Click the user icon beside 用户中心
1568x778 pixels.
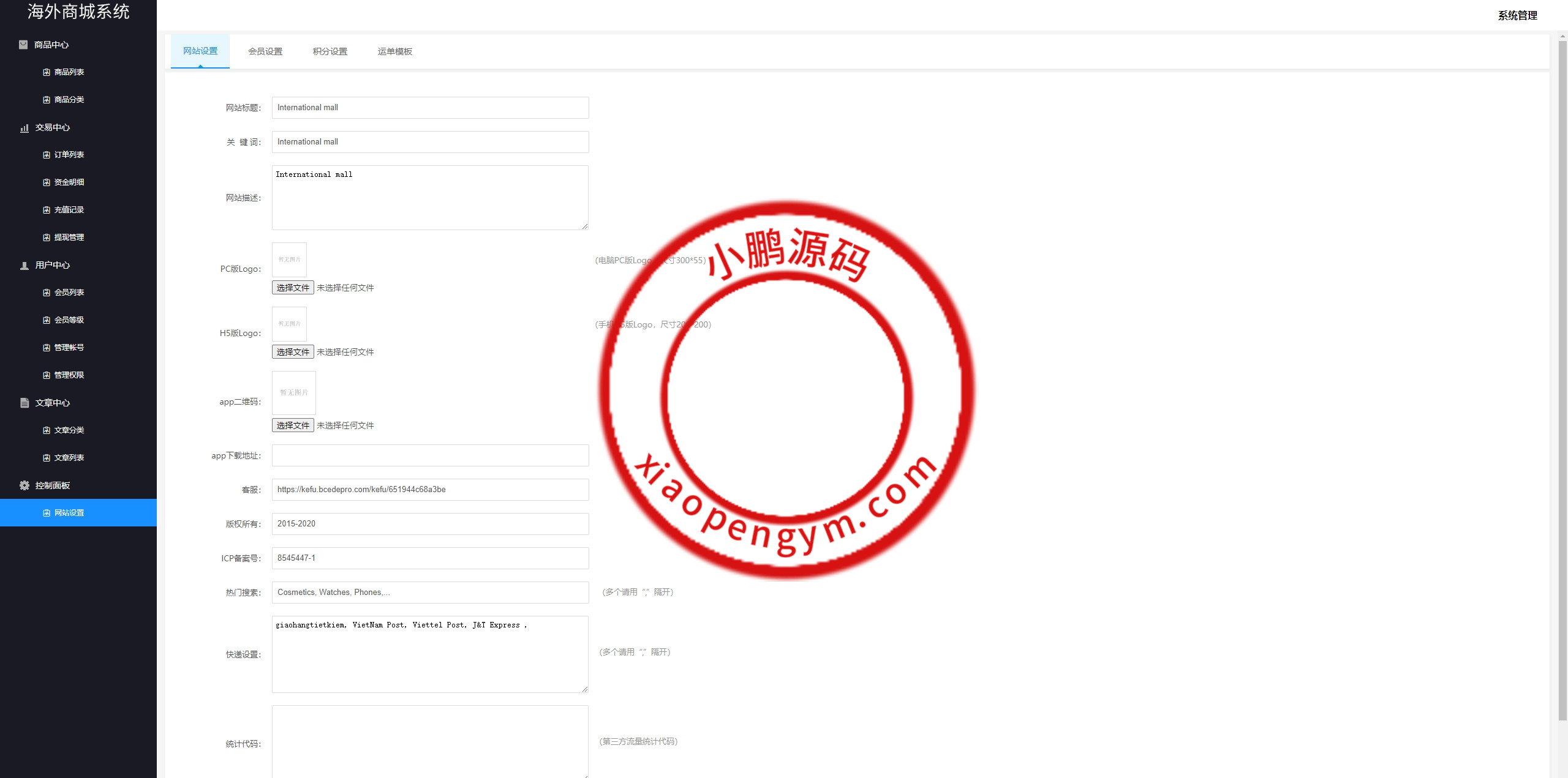tap(24, 266)
